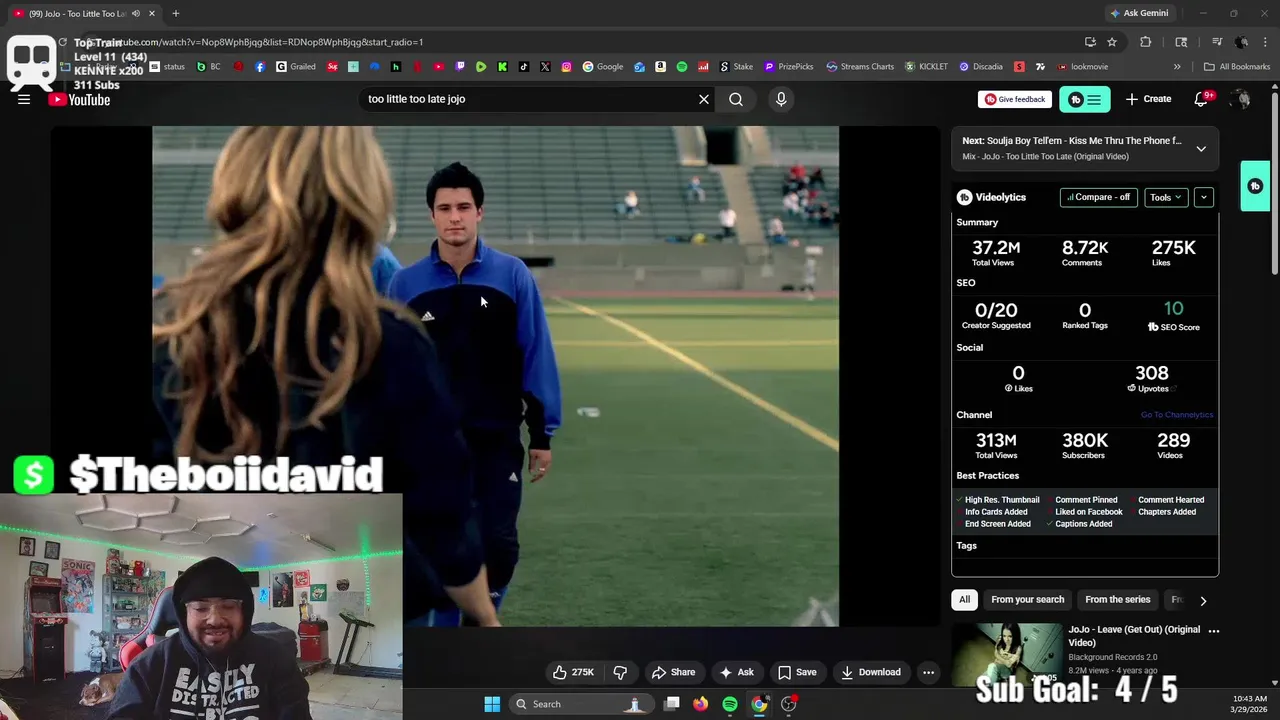Open the Twitch bookmark icon
Viewport: 1280px width, 720px height.
click(460, 67)
